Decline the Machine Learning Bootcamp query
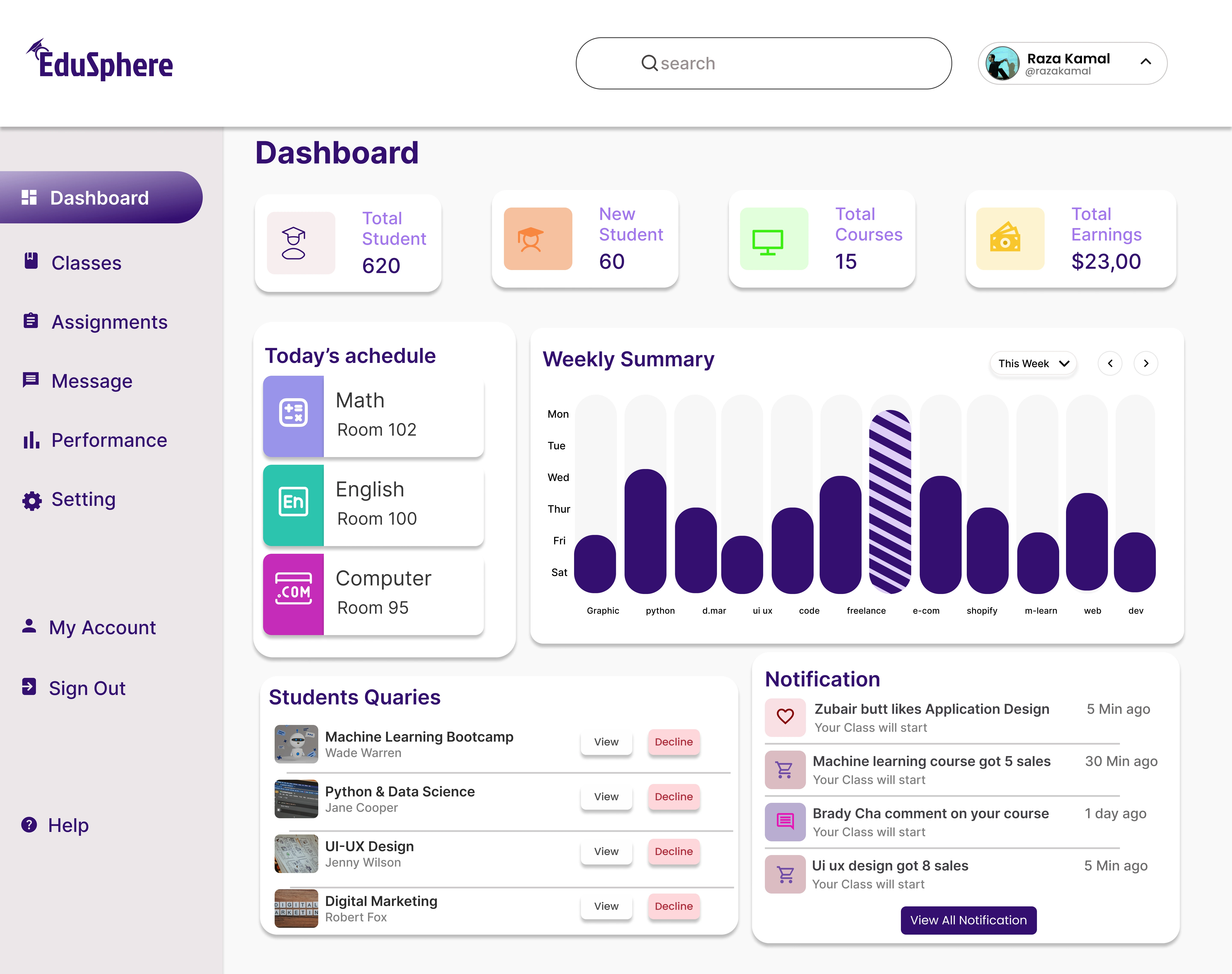Screen dimensions: 1232x974 [x=674, y=741]
